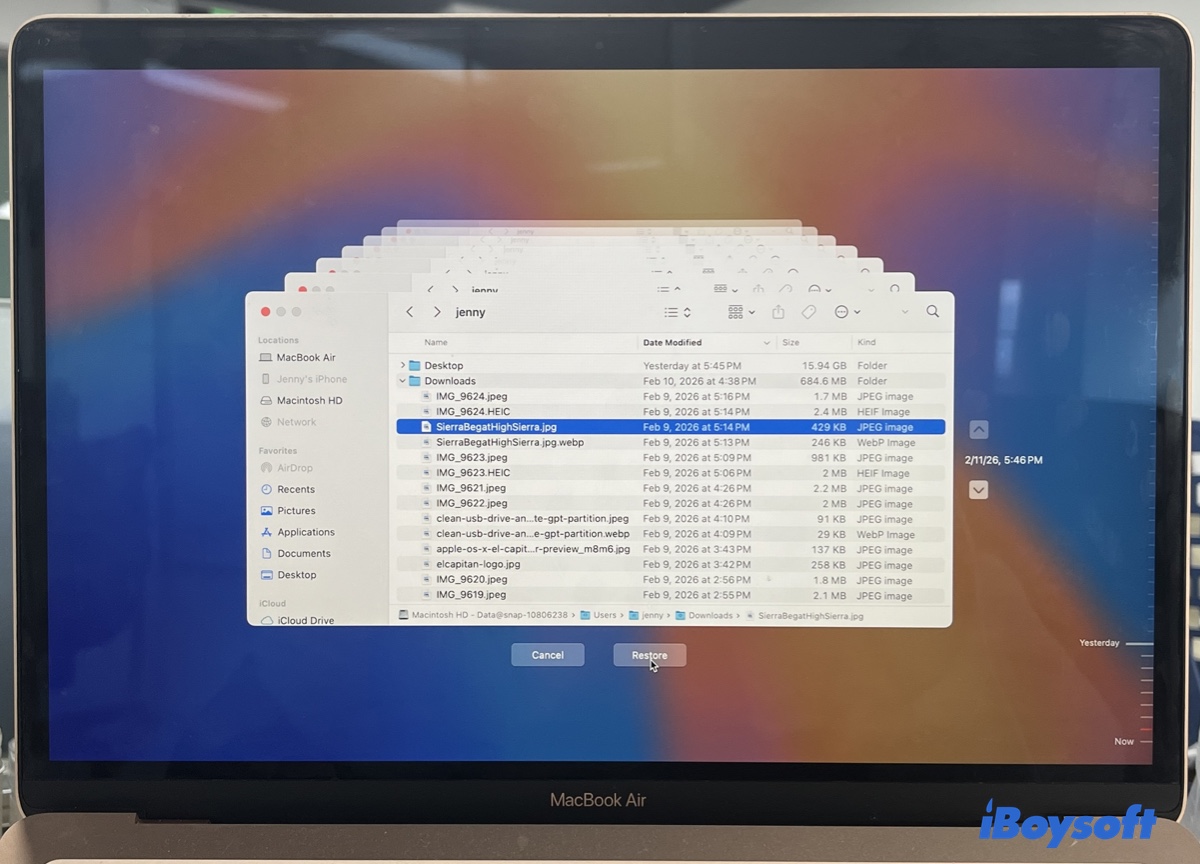Click Downloads in the path bar
Viewport: 1200px width, 864px height.
[x=712, y=616]
